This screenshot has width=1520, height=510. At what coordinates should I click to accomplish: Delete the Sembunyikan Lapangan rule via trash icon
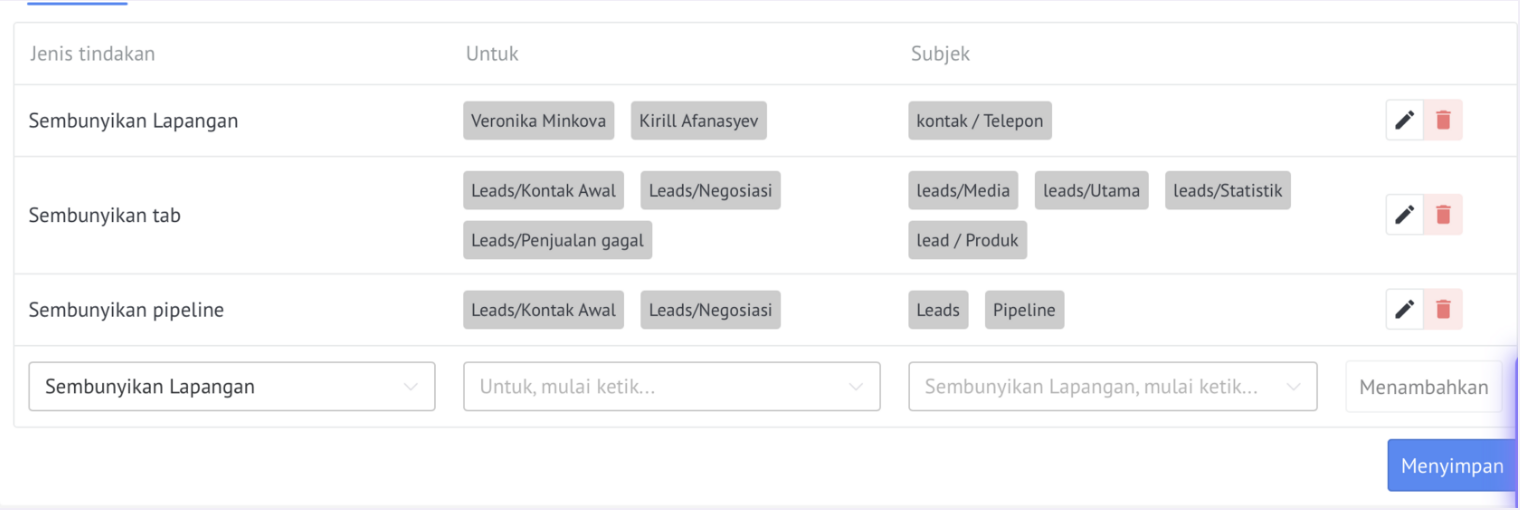(x=1443, y=121)
